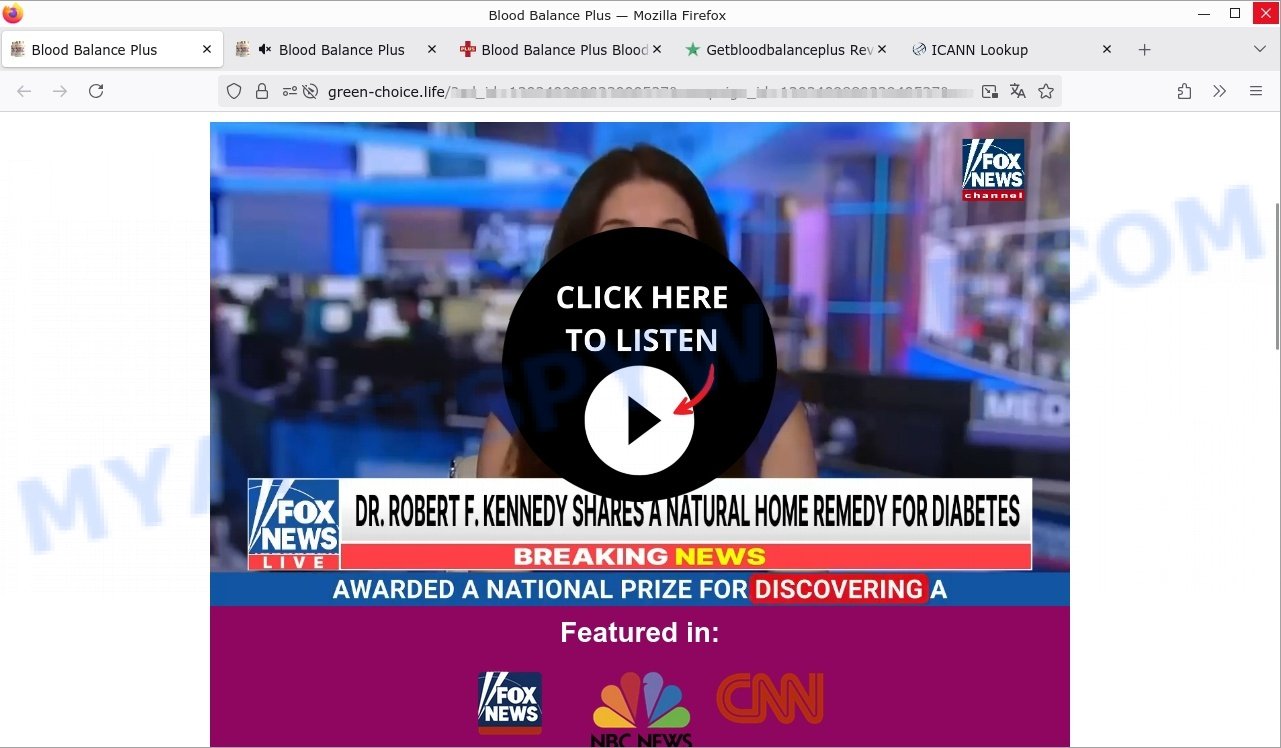Toggle picture-in-picture icon in address bar
Viewport: 1281px width, 748px height.
pos(989,91)
